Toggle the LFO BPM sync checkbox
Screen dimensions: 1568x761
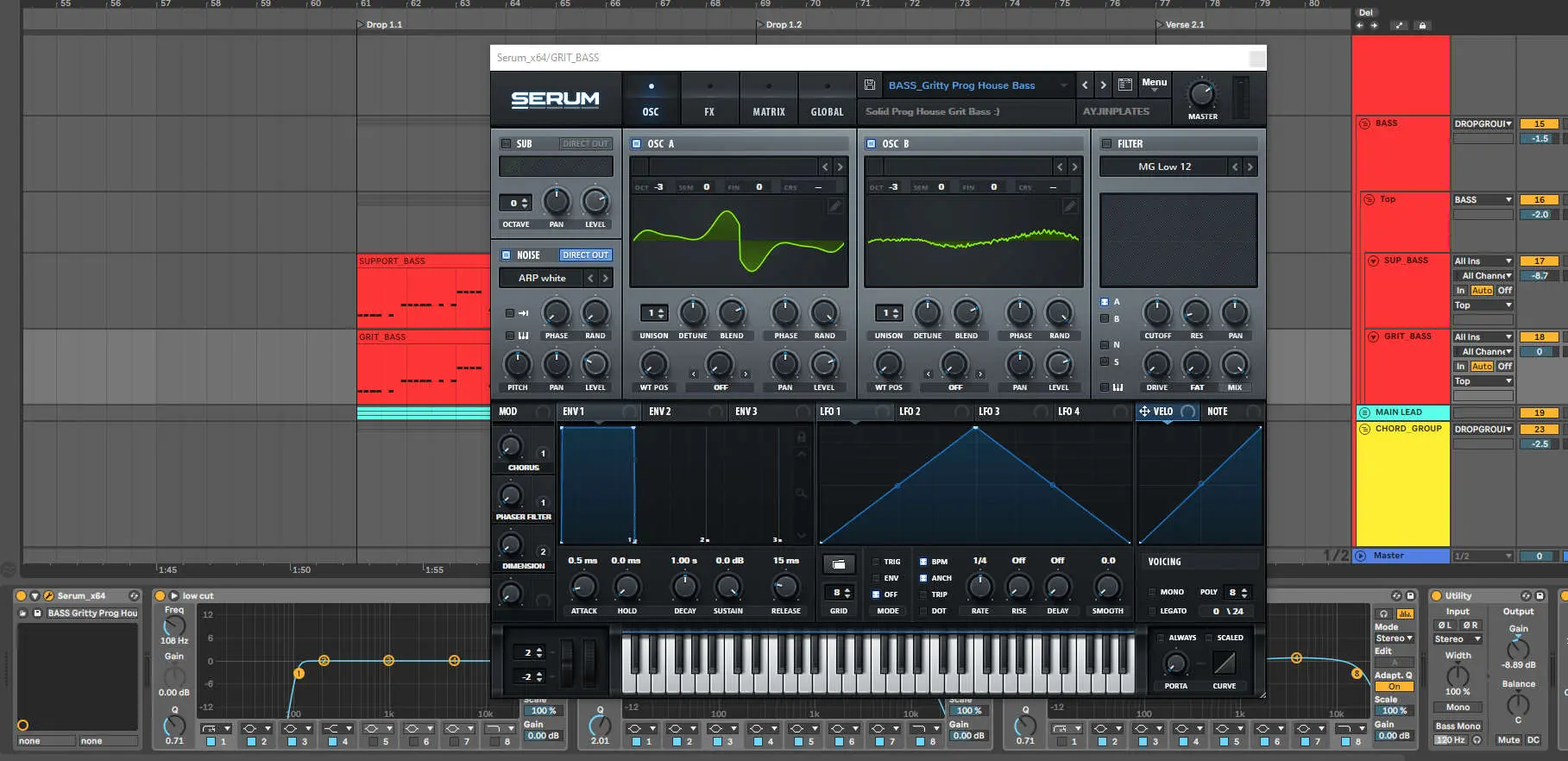click(923, 562)
